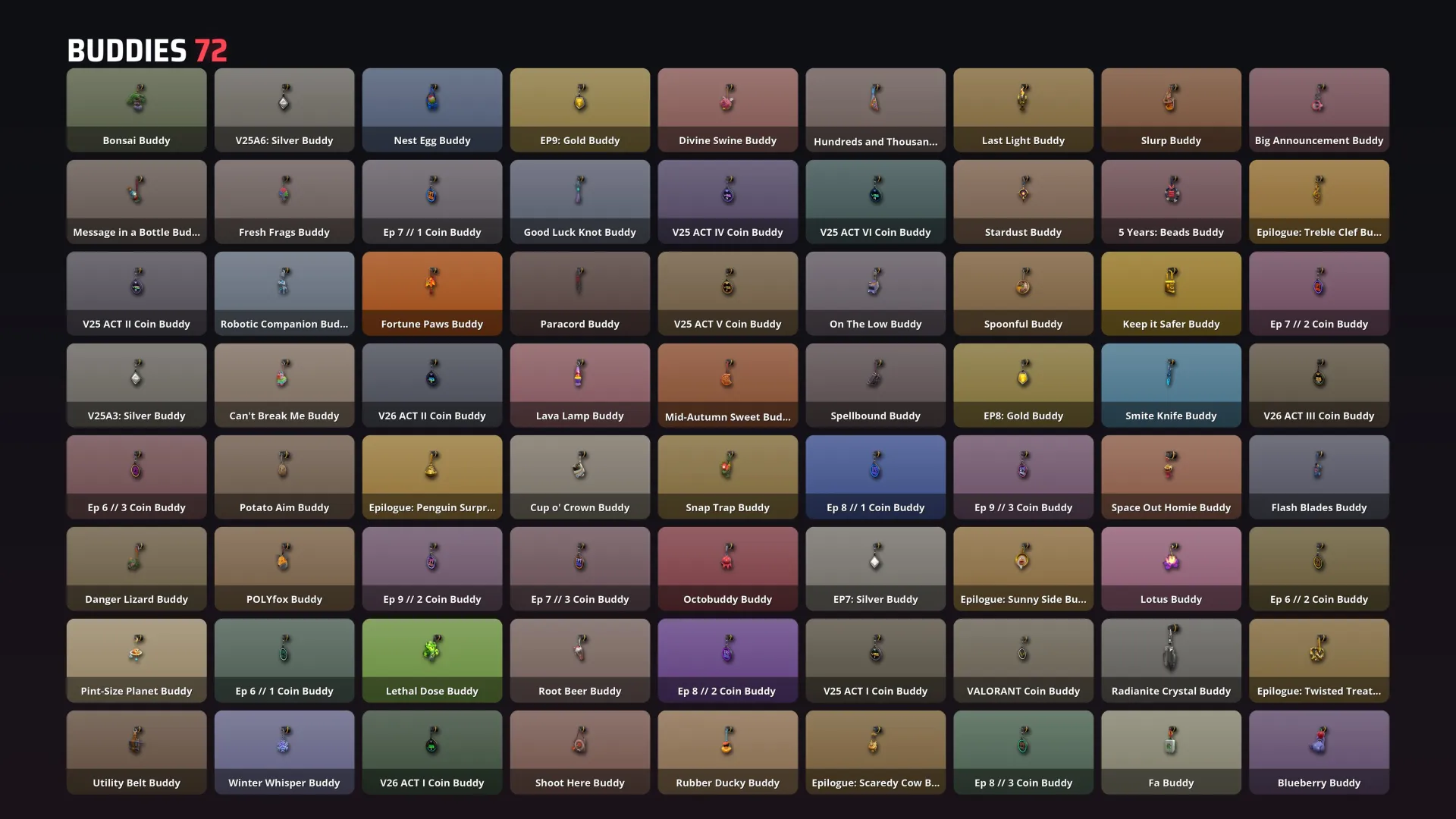Click the 'Hundreds and Thousan...' label
The width and height of the screenshot is (1456, 819).
pyautogui.click(x=876, y=141)
